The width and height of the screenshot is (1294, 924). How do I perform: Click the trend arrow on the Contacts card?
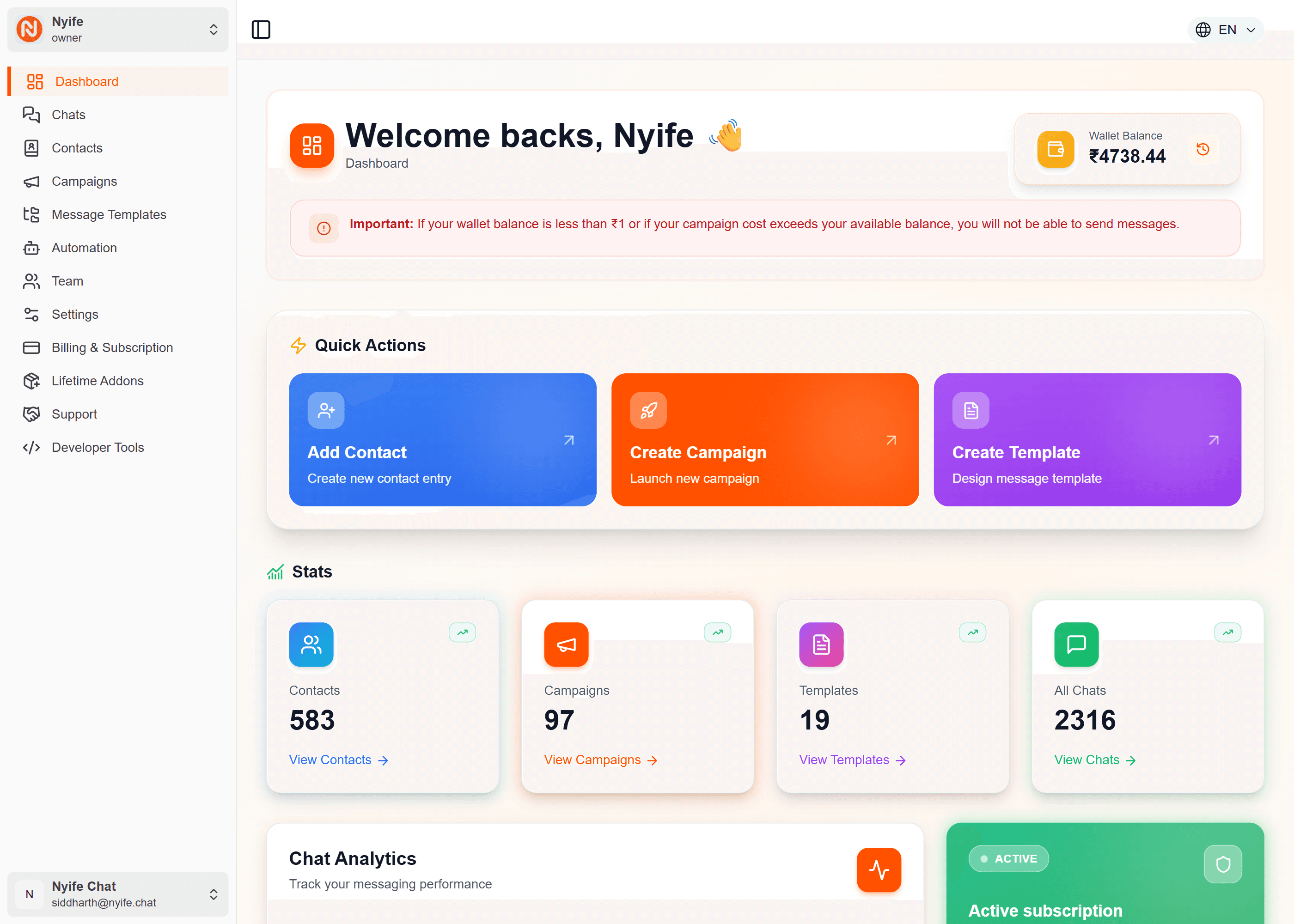[x=463, y=632]
